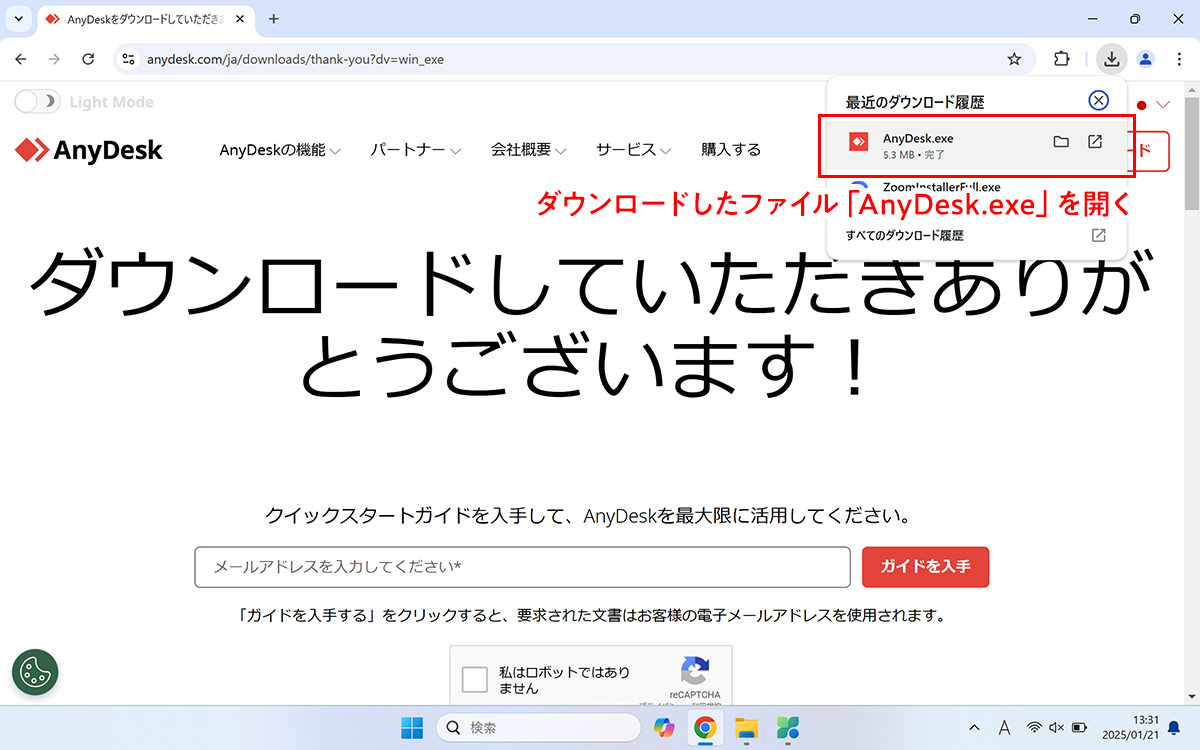1200x750 pixels.
Task: Open the Chrome profile avatar
Action: click(x=1146, y=59)
